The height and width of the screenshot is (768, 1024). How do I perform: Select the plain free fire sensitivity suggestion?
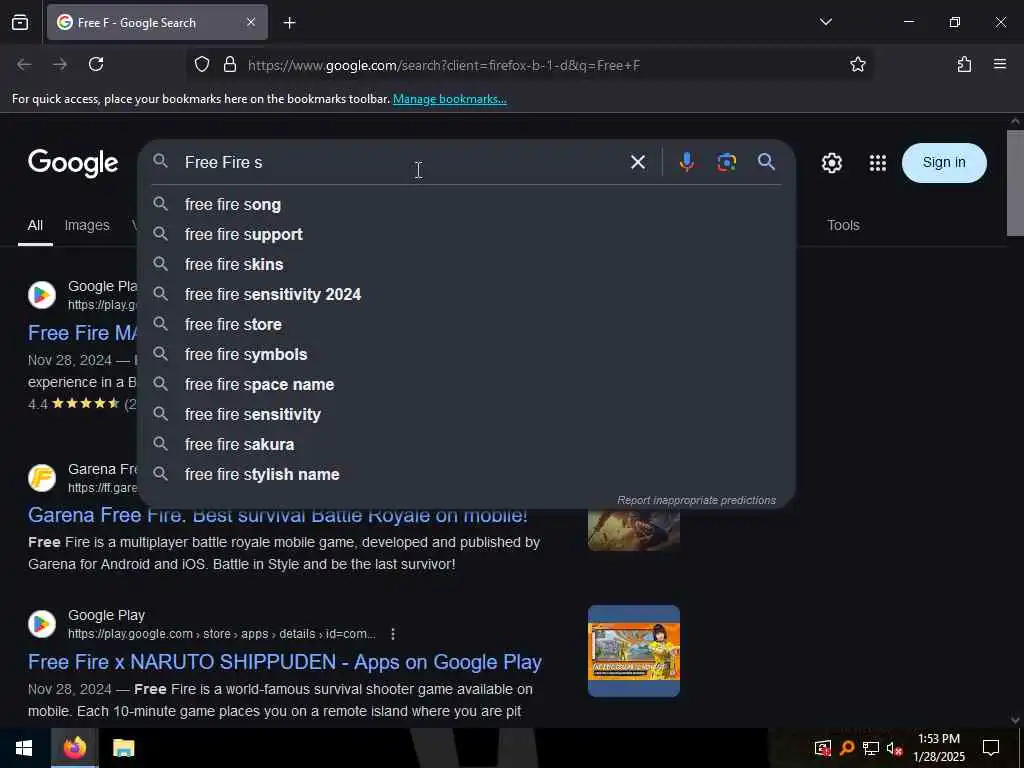coord(466,415)
